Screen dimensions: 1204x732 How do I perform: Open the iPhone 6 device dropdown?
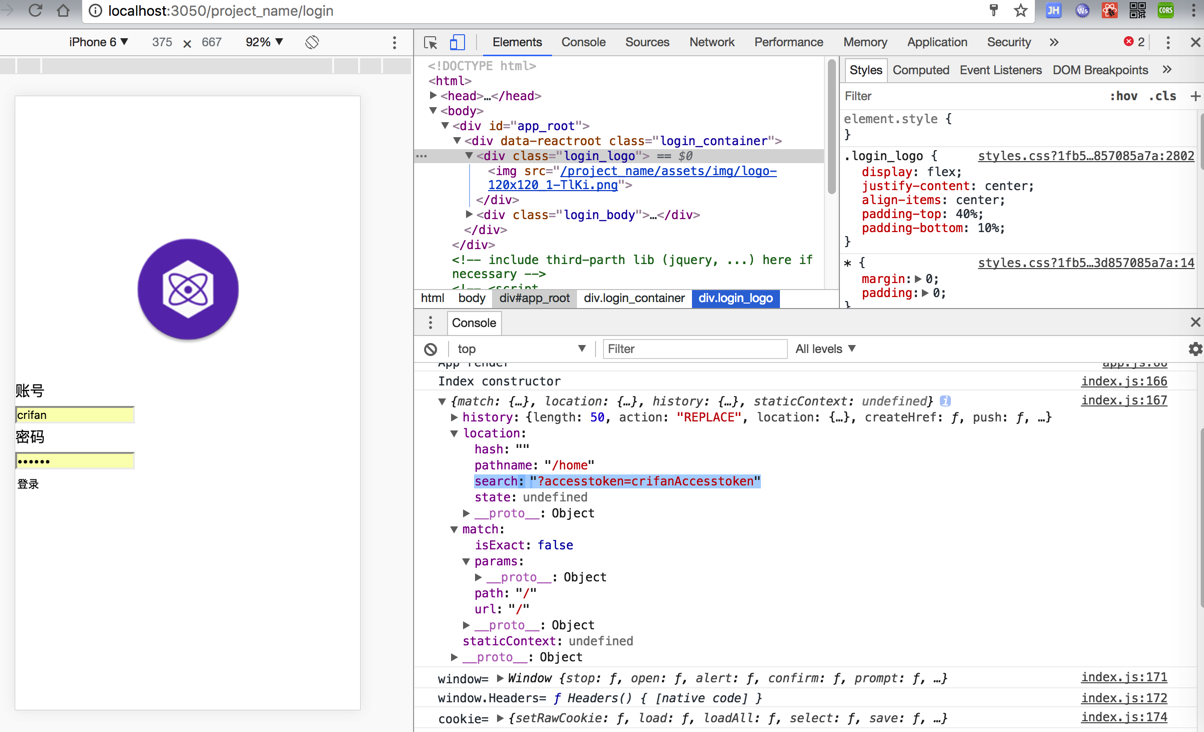pos(98,43)
